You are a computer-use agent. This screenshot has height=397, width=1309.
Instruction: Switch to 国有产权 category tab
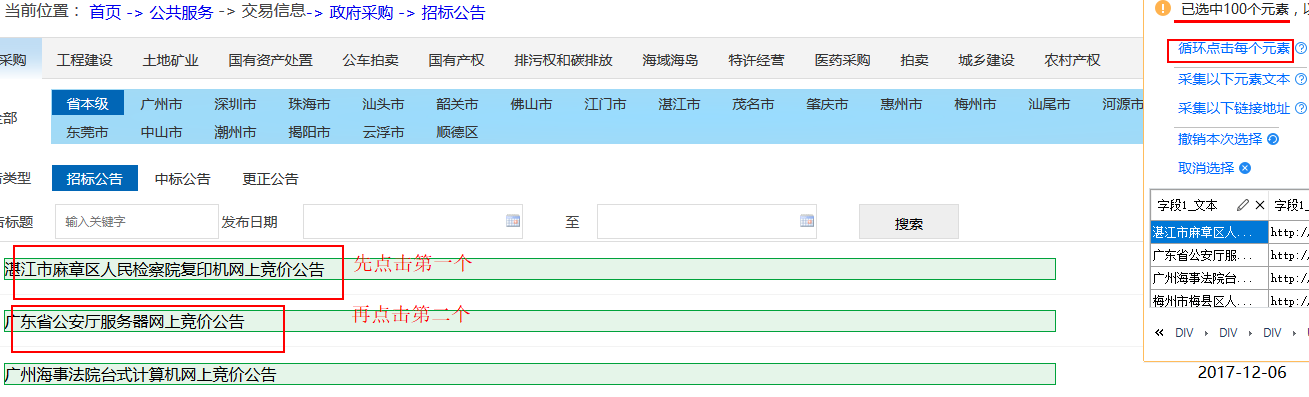point(456,60)
